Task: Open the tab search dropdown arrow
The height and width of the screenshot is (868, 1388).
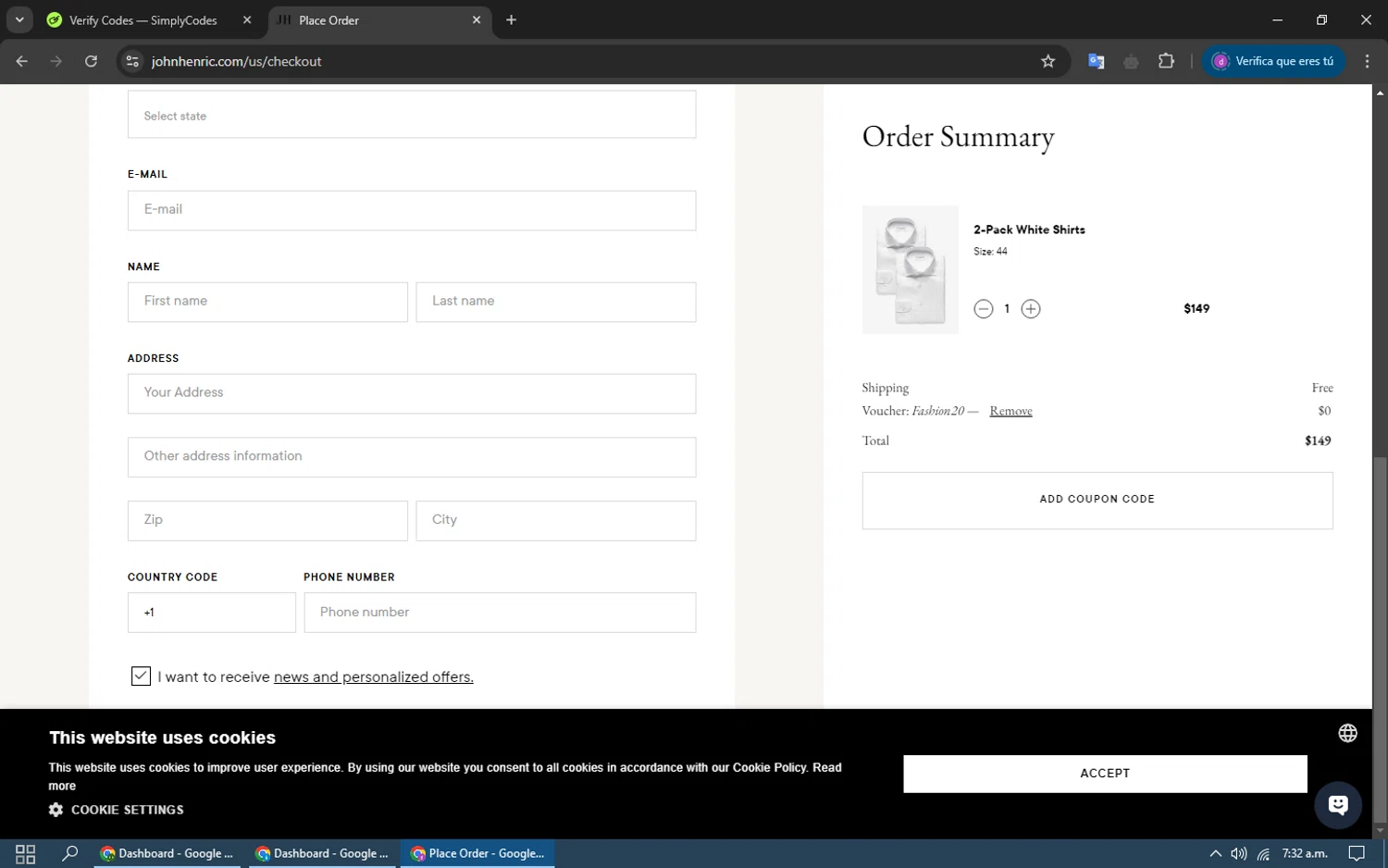Action: (x=19, y=19)
